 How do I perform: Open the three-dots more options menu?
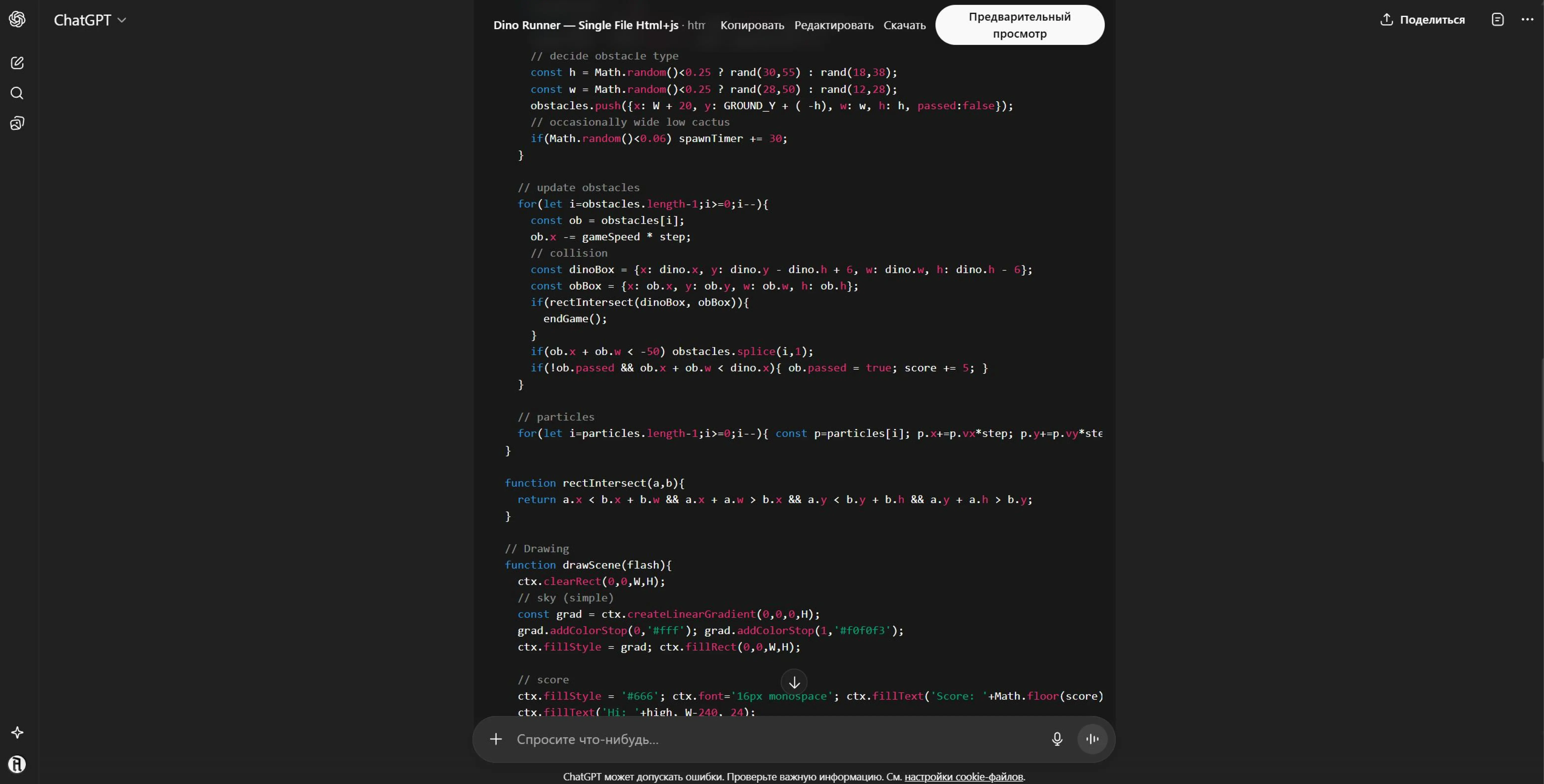(1527, 20)
